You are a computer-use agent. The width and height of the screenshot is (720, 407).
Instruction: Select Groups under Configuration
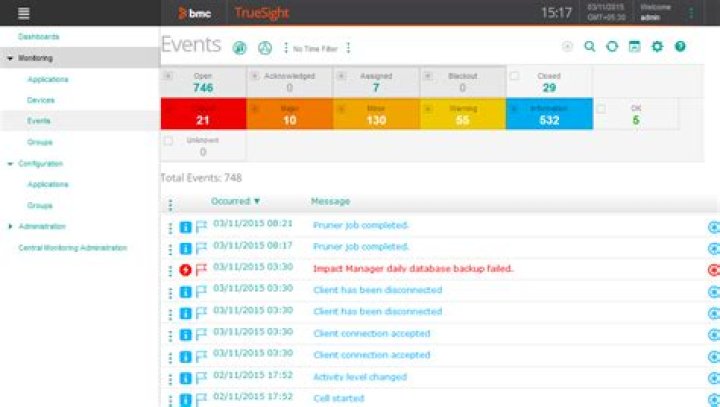coord(40,205)
